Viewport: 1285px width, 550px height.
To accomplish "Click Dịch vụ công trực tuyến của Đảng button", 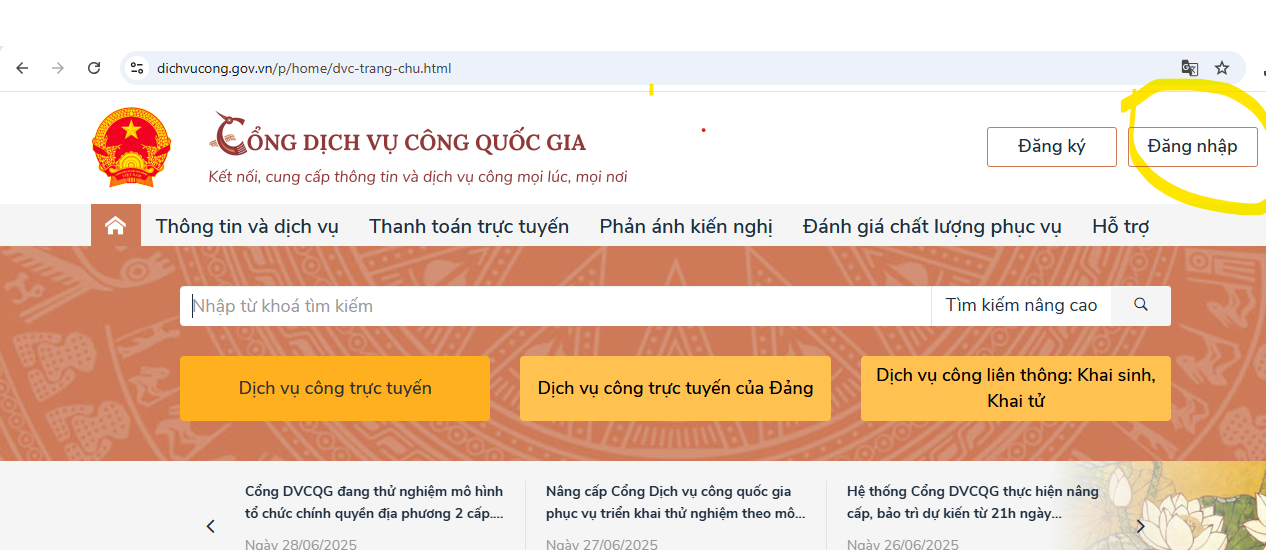I will click(x=675, y=388).
